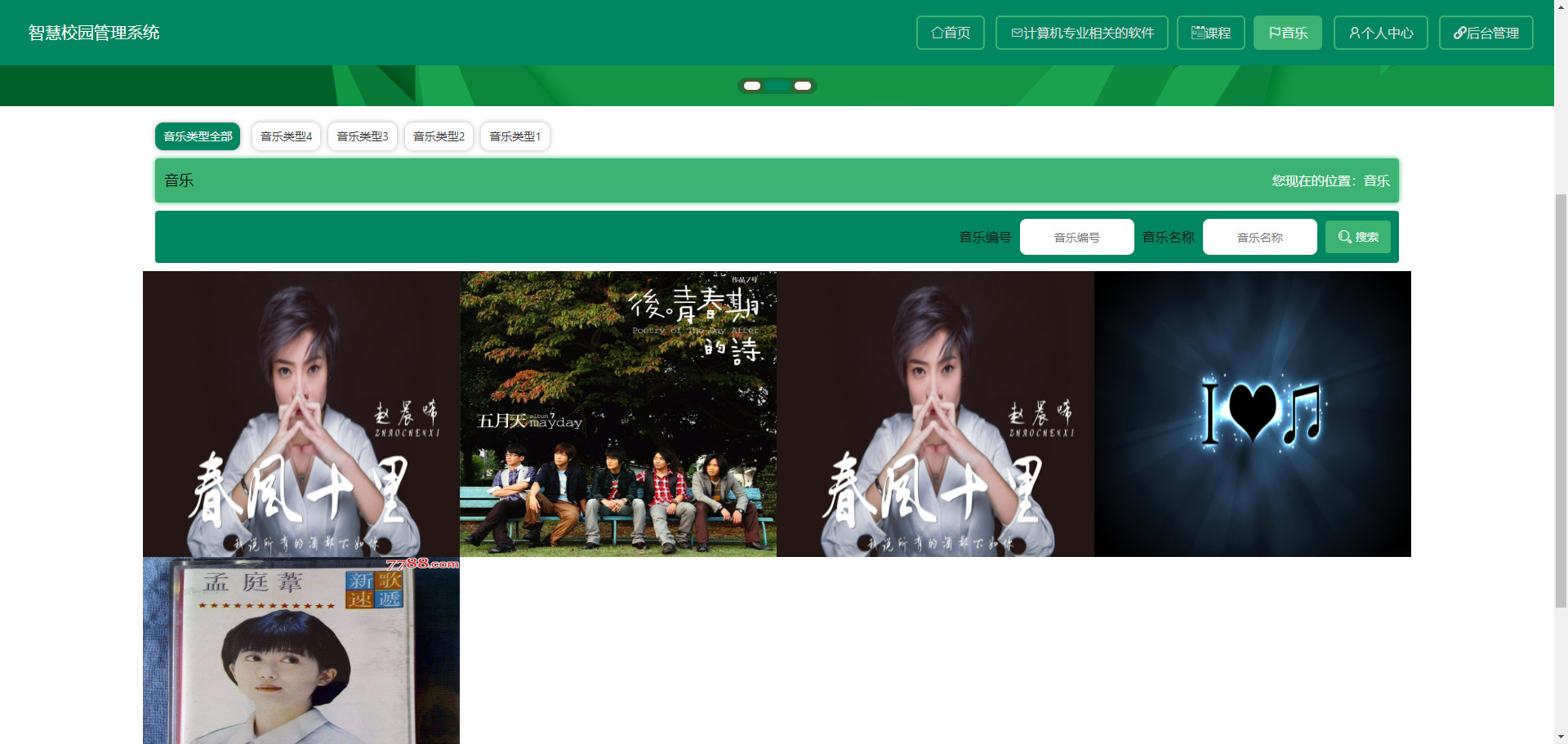Select middle carousel indicator dot

pyautogui.click(x=777, y=86)
